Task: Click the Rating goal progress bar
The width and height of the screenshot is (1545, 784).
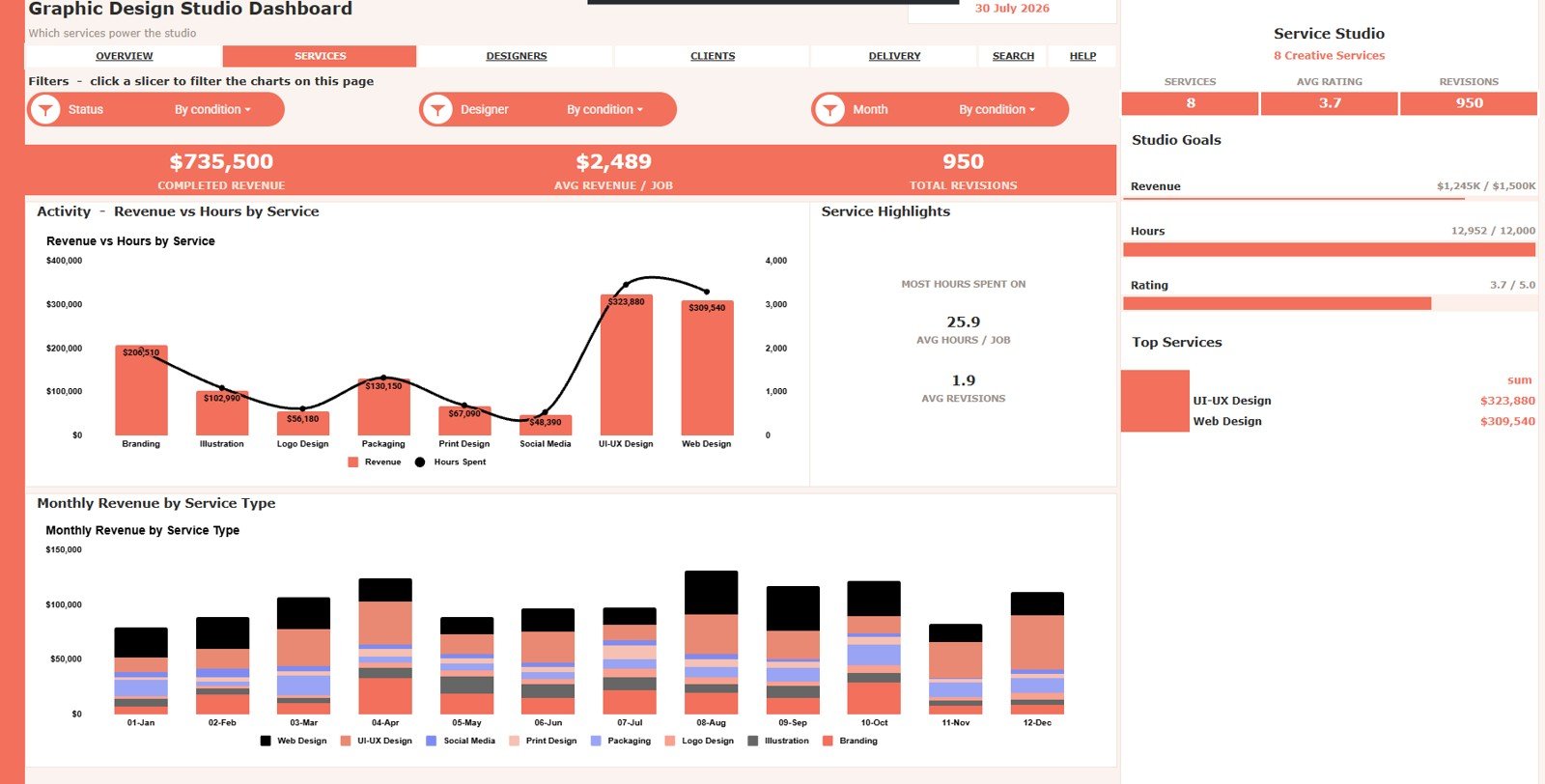Action: click(x=1329, y=304)
